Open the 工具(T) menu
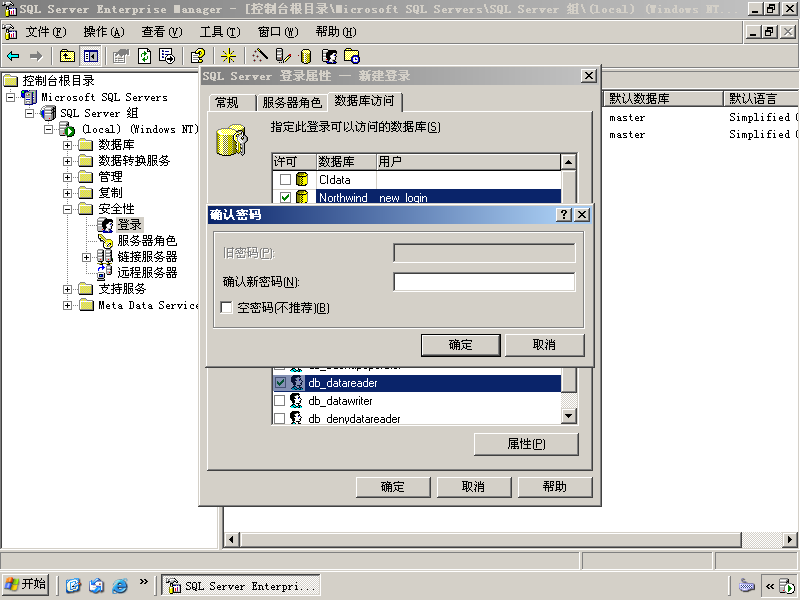The image size is (800, 600). 220,32
